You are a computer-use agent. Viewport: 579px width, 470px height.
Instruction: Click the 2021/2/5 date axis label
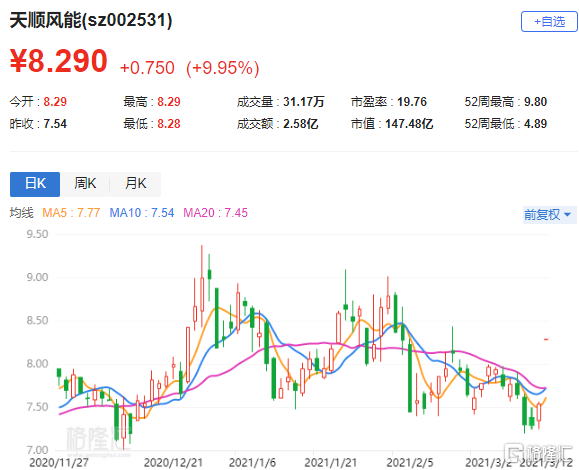point(410,462)
